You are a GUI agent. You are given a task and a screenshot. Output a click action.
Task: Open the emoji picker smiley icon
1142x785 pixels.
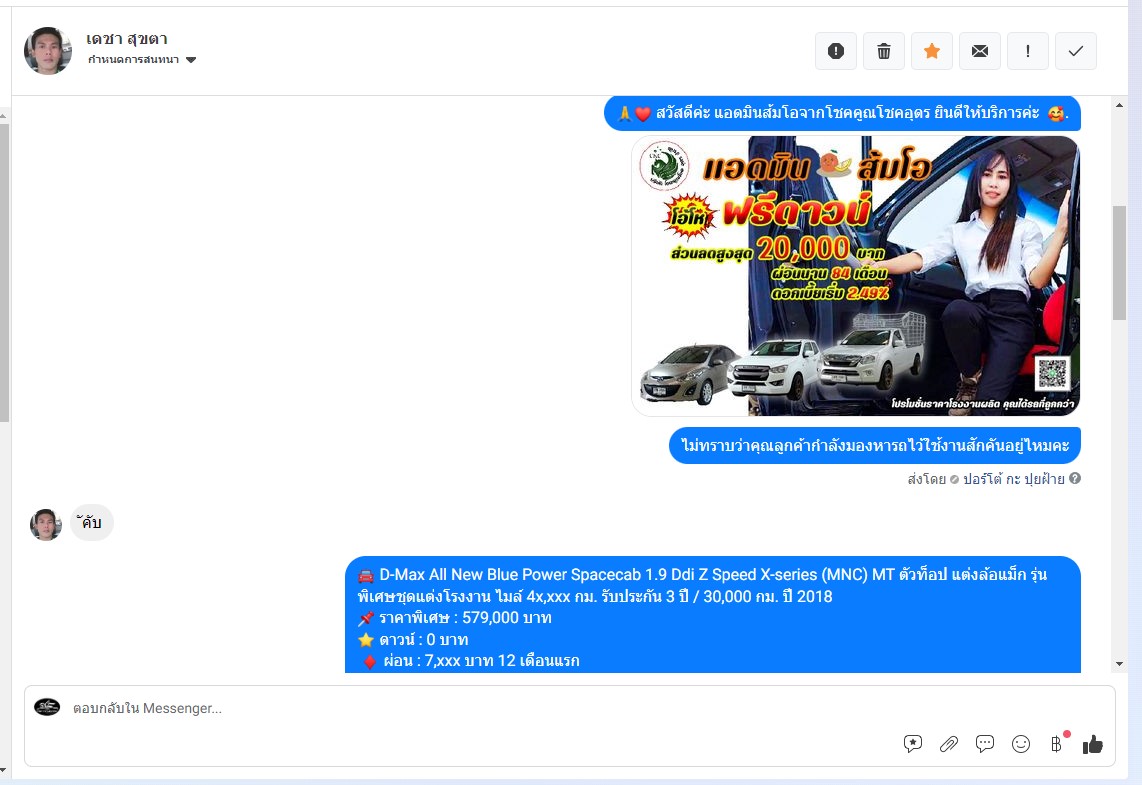(x=1020, y=743)
